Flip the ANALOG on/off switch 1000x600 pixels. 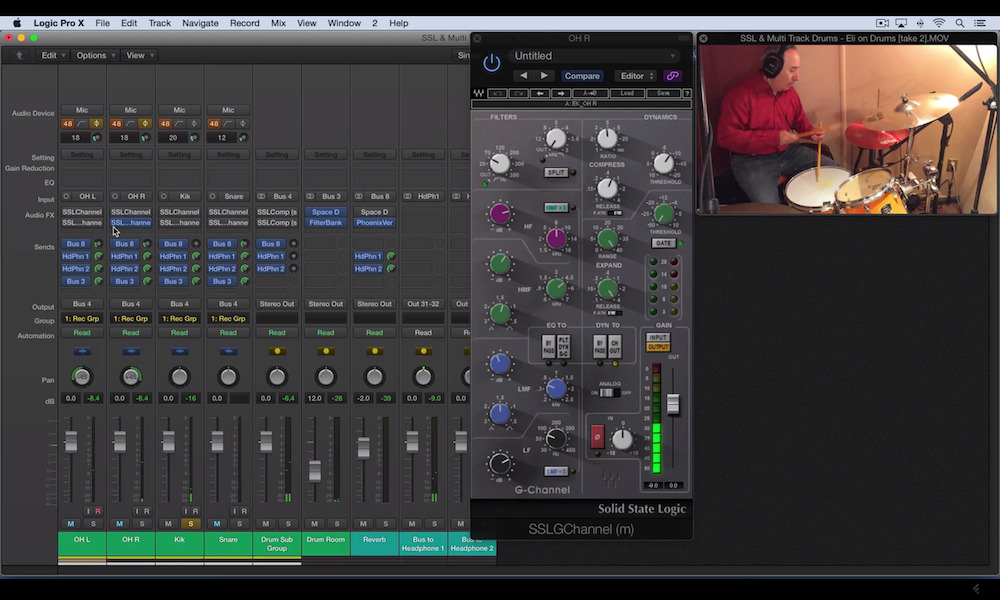click(x=608, y=393)
